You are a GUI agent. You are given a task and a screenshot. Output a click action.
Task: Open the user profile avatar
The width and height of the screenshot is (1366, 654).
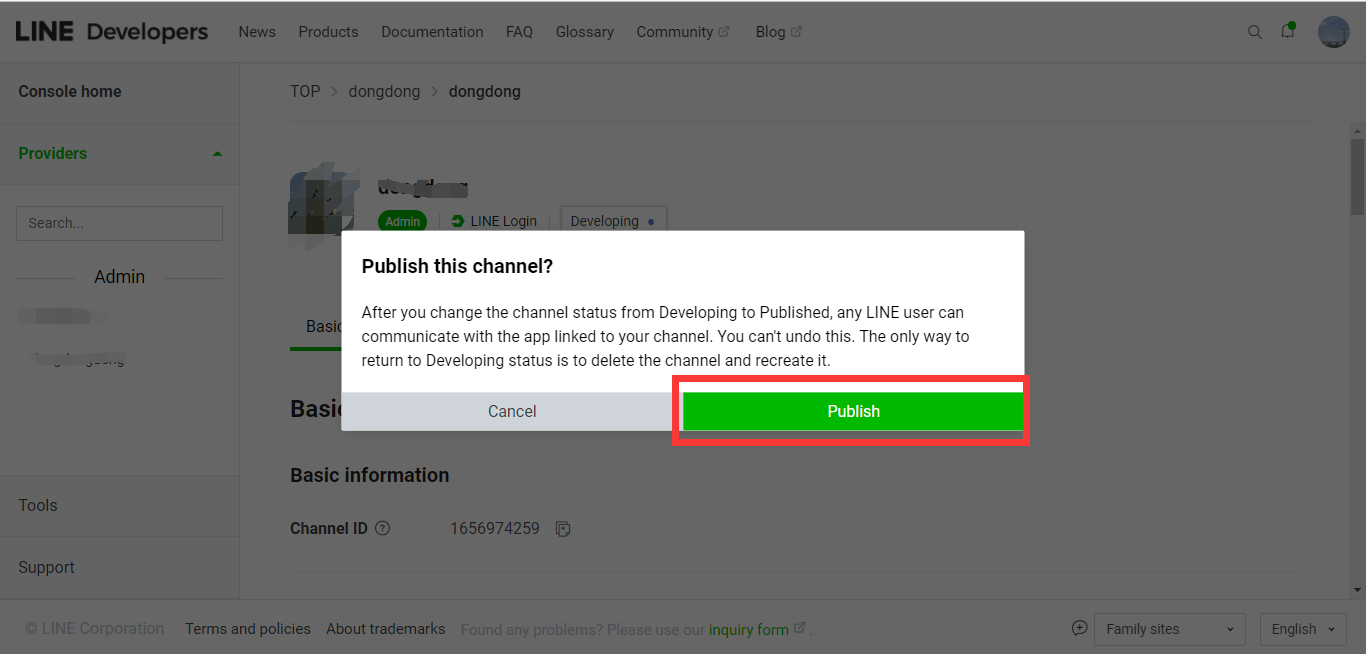click(x=1334, y=32)
